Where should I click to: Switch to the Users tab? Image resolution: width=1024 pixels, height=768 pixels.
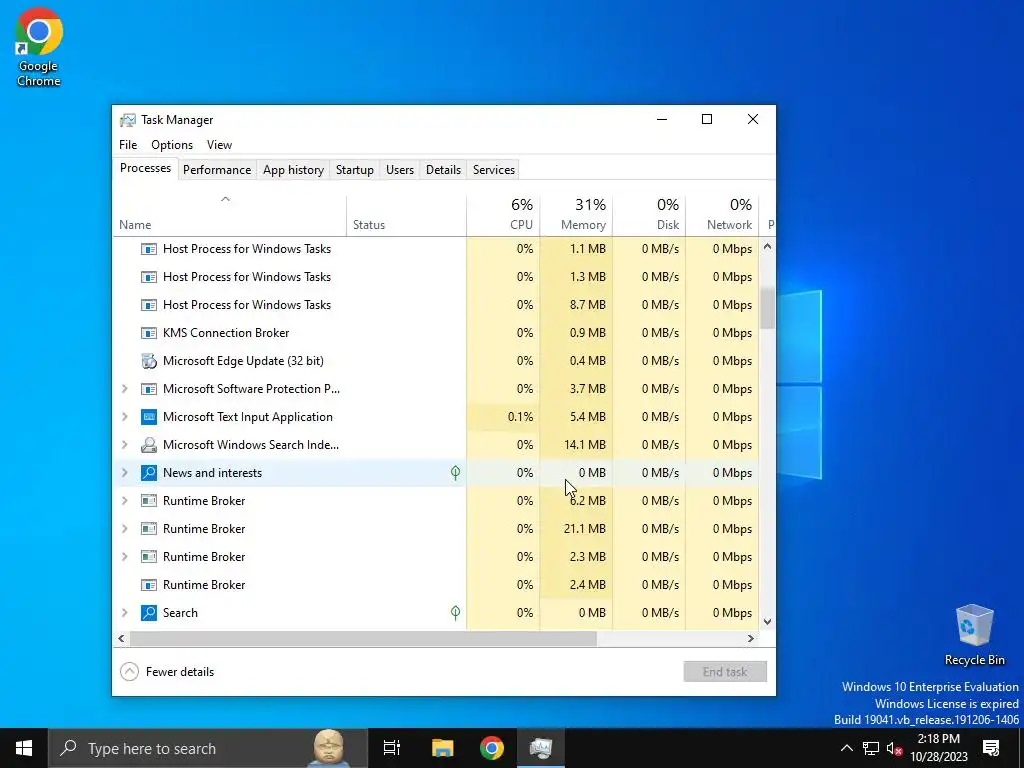[x=400, y=170]
